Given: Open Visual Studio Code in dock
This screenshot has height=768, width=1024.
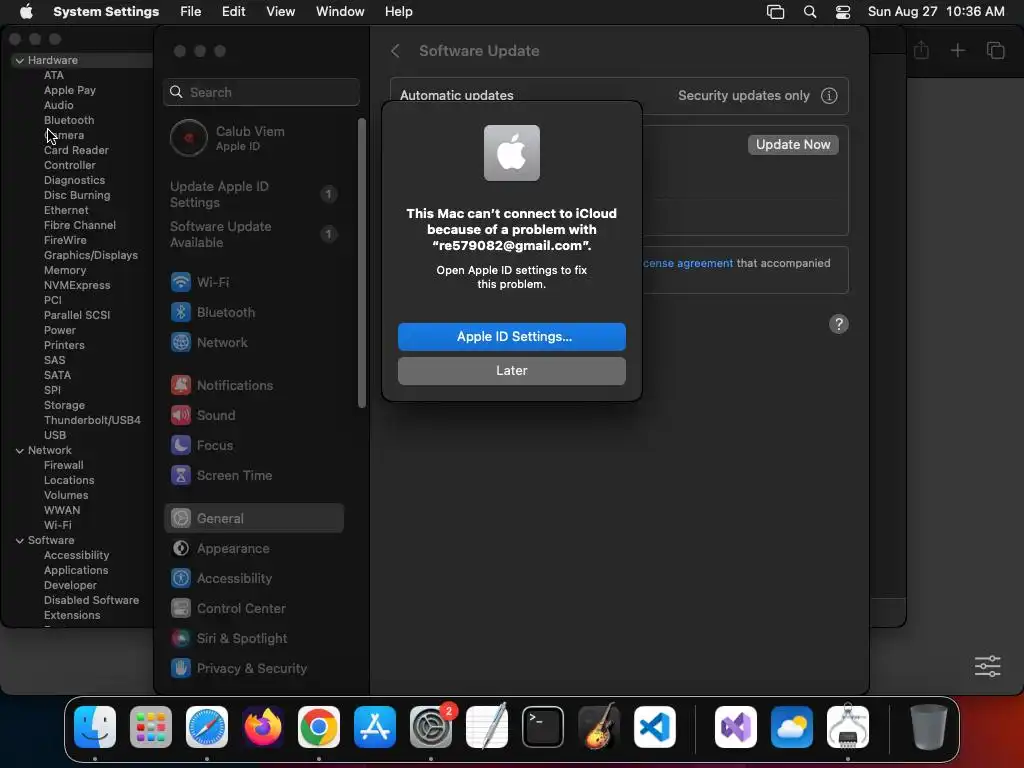Looking at the screenshot, I should 655,726.
